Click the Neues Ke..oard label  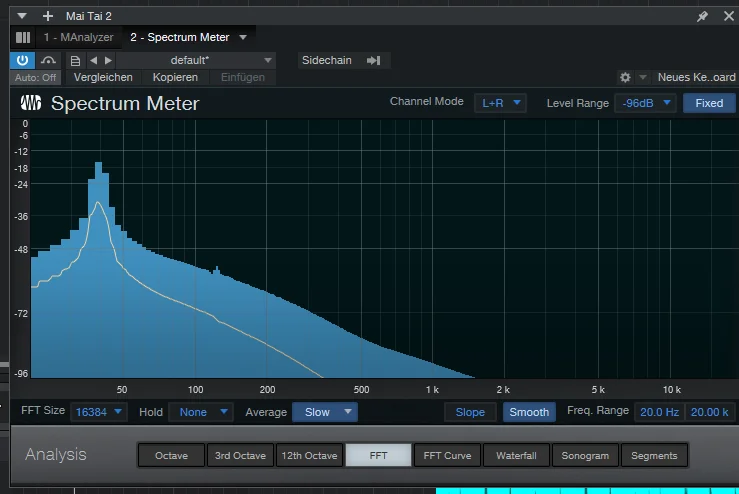click(x=696, y=77)
